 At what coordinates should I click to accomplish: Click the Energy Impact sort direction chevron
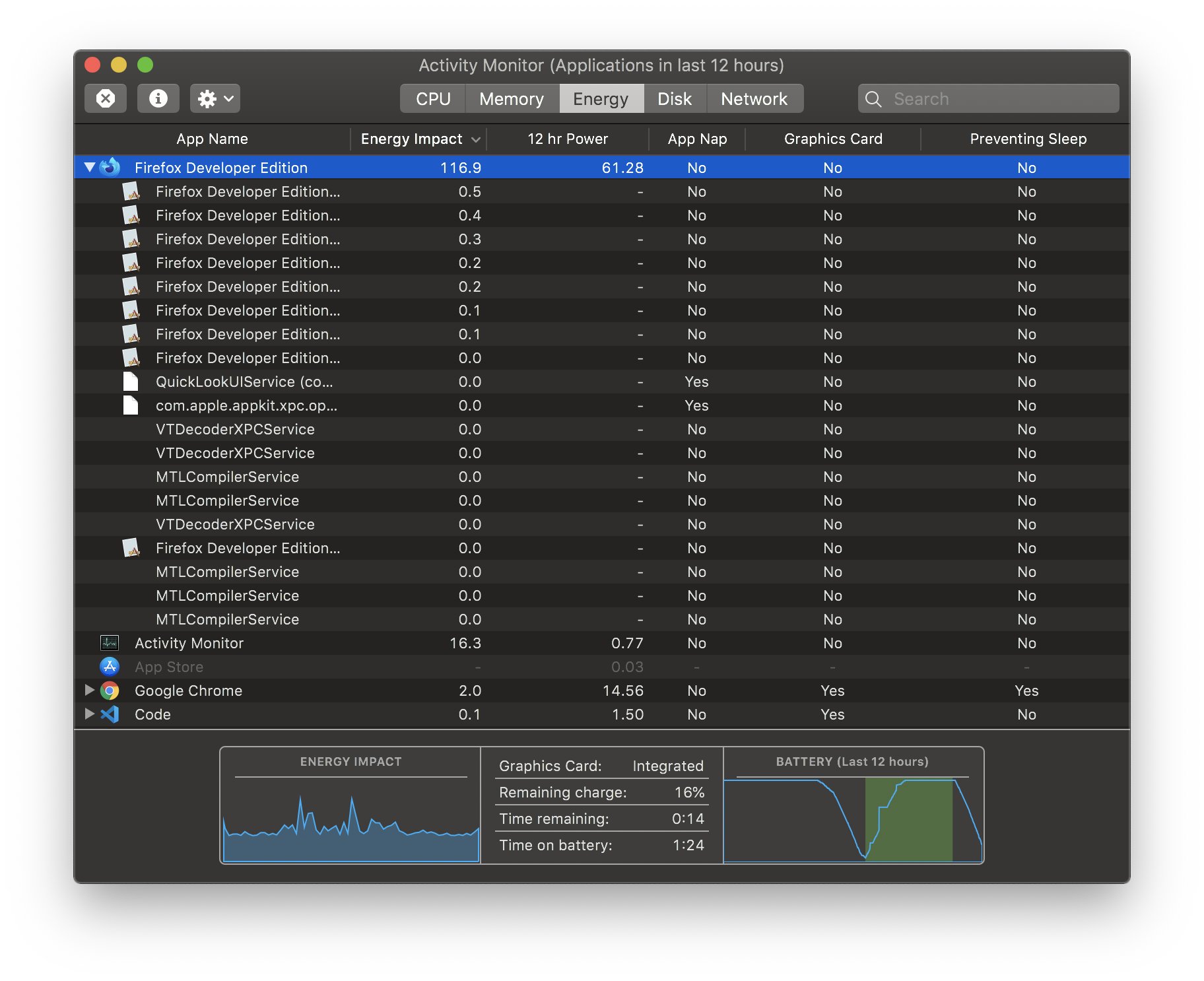475,139
